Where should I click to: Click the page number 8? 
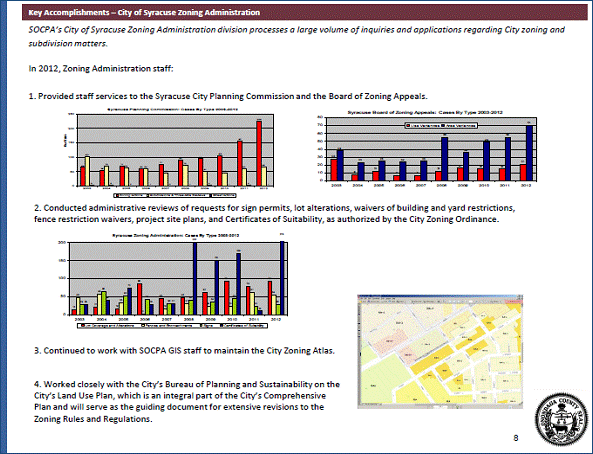click(x=516, y=438)
